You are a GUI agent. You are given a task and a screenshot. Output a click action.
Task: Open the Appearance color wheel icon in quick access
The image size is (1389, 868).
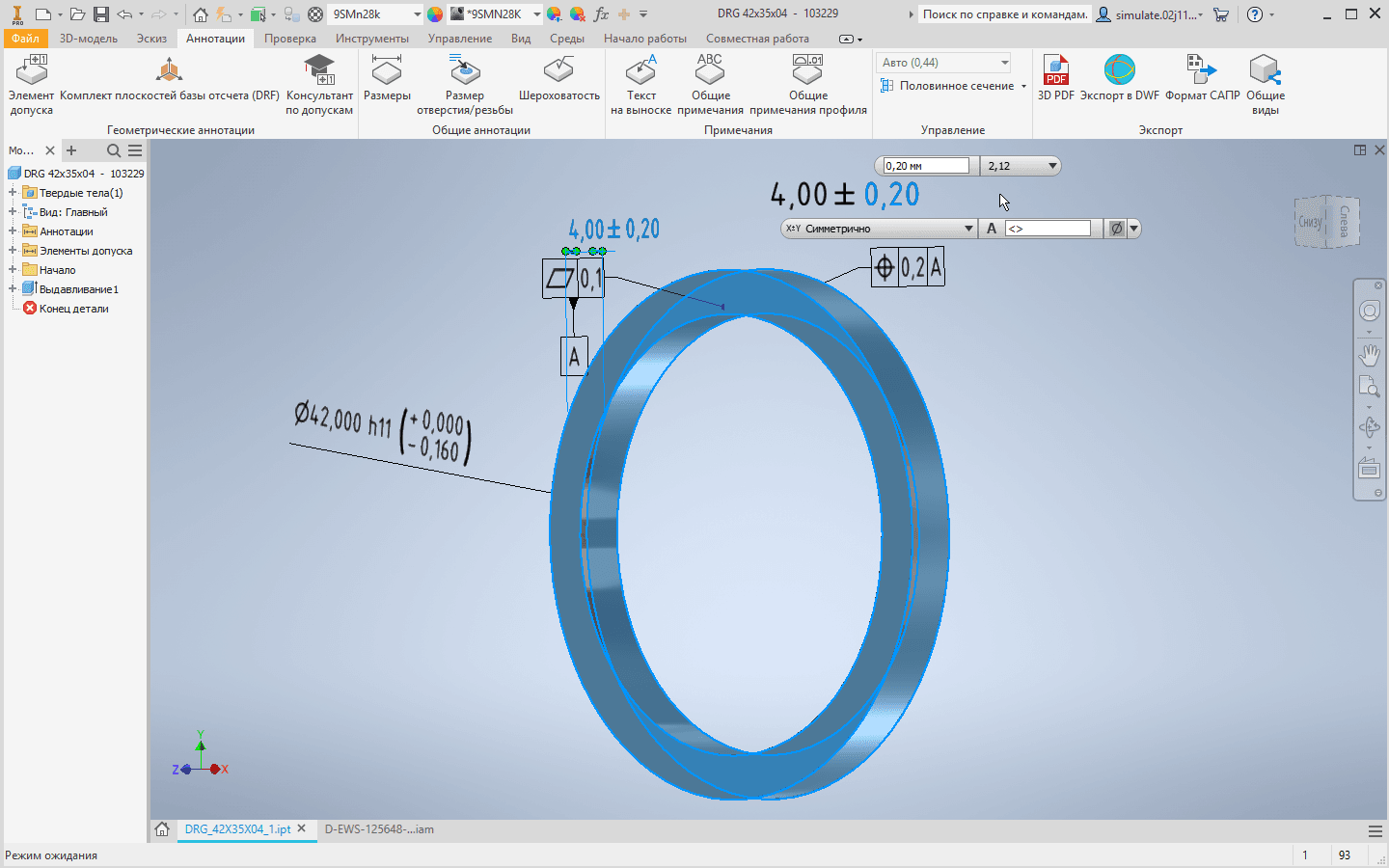[435, 14]
